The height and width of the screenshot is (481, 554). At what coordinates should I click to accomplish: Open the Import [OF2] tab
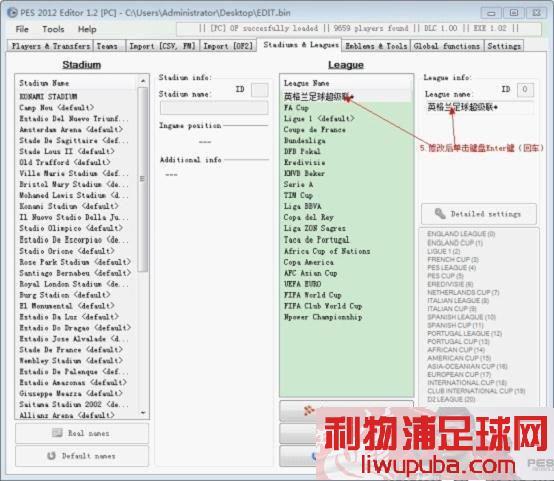point(228,46)
